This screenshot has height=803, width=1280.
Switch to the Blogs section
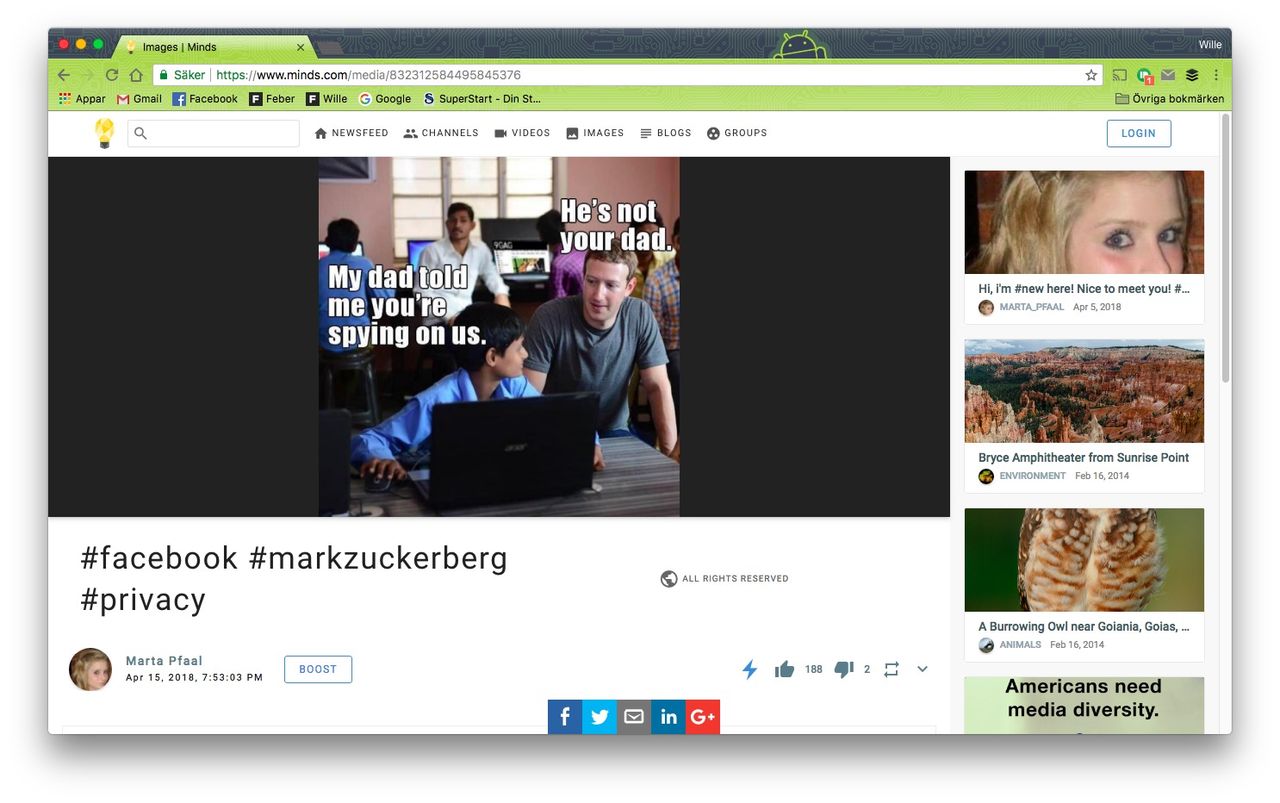[x=665, y=132]
